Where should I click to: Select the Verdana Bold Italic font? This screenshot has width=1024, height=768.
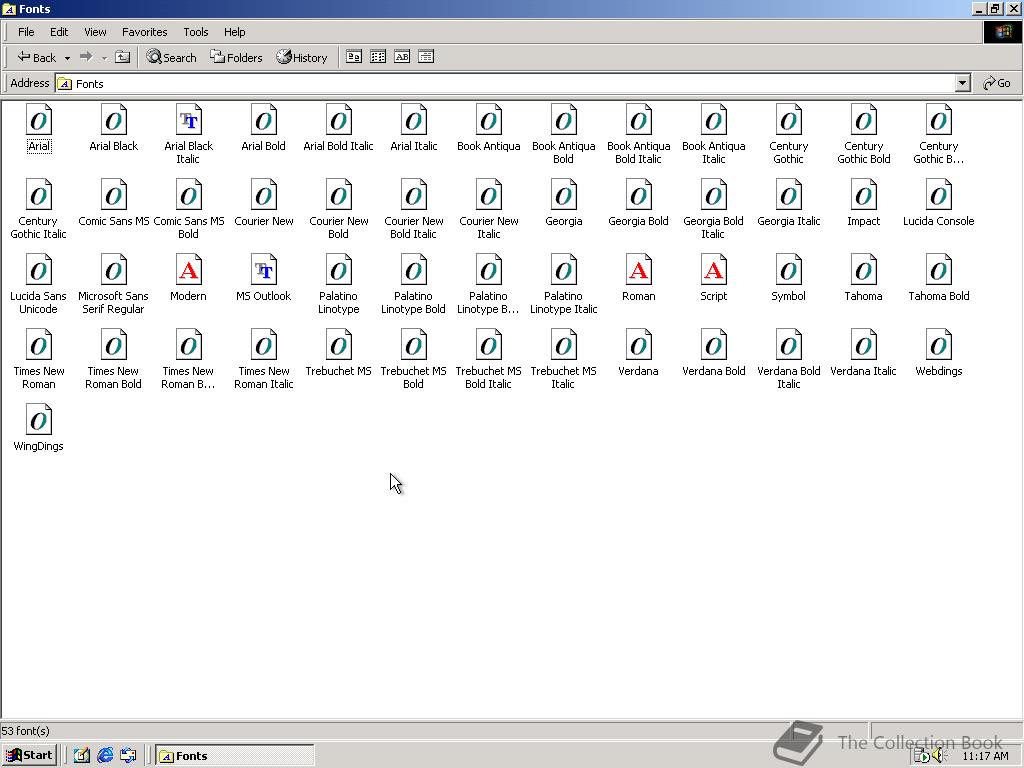[788, 360]
